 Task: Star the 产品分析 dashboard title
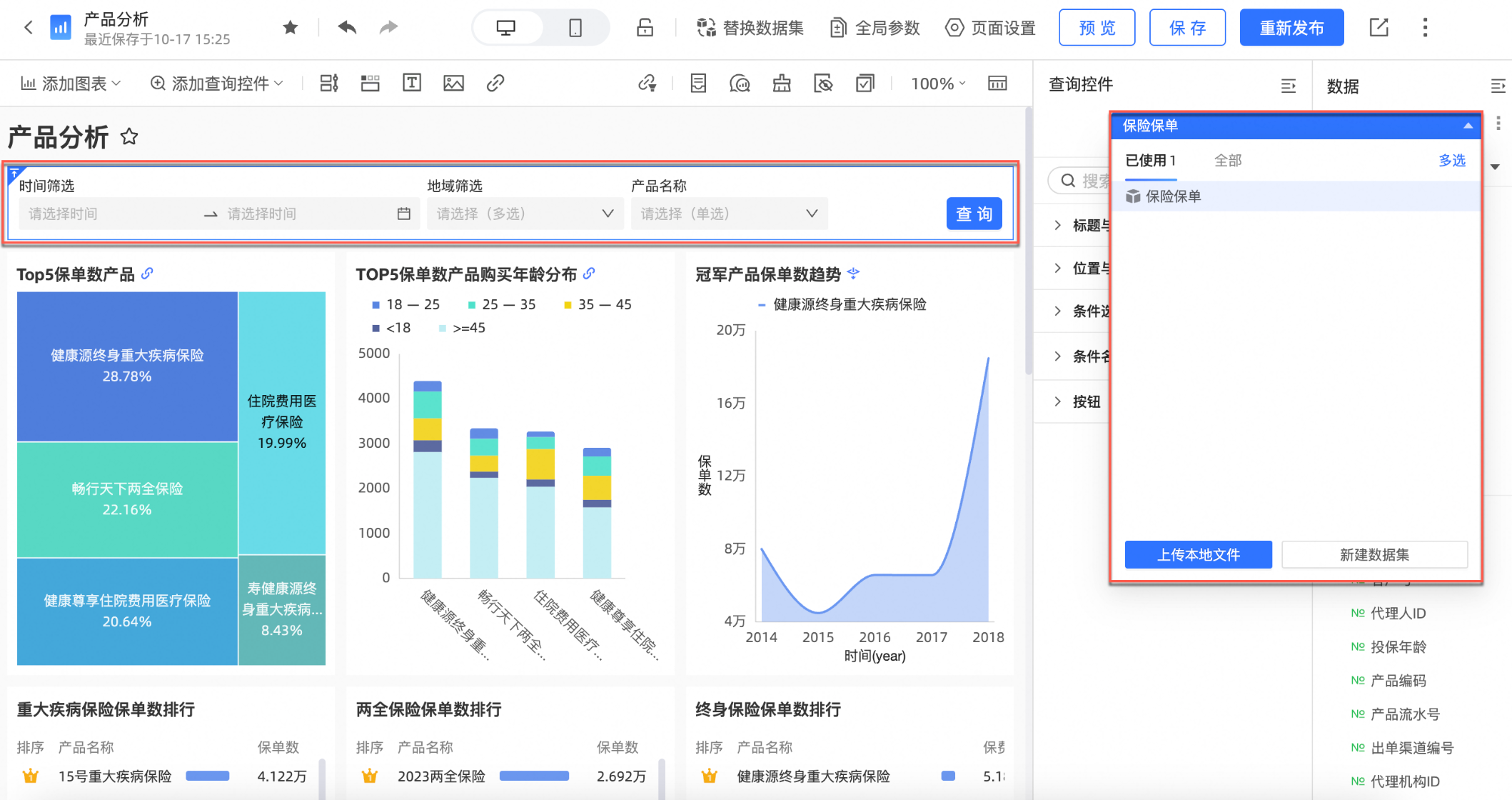point(129,136)
